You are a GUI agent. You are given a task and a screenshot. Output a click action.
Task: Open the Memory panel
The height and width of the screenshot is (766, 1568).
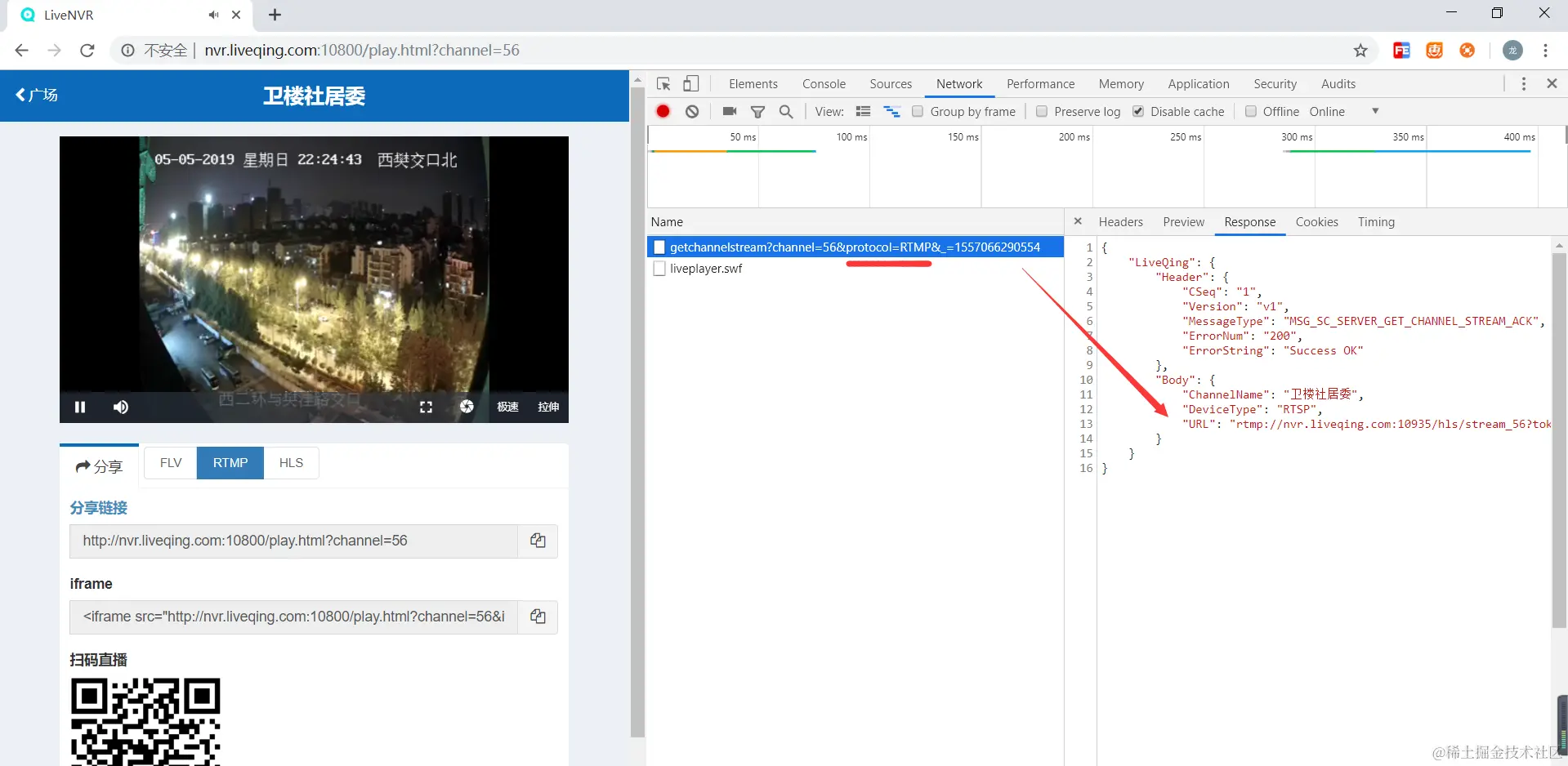click(x=1121, y=84)
